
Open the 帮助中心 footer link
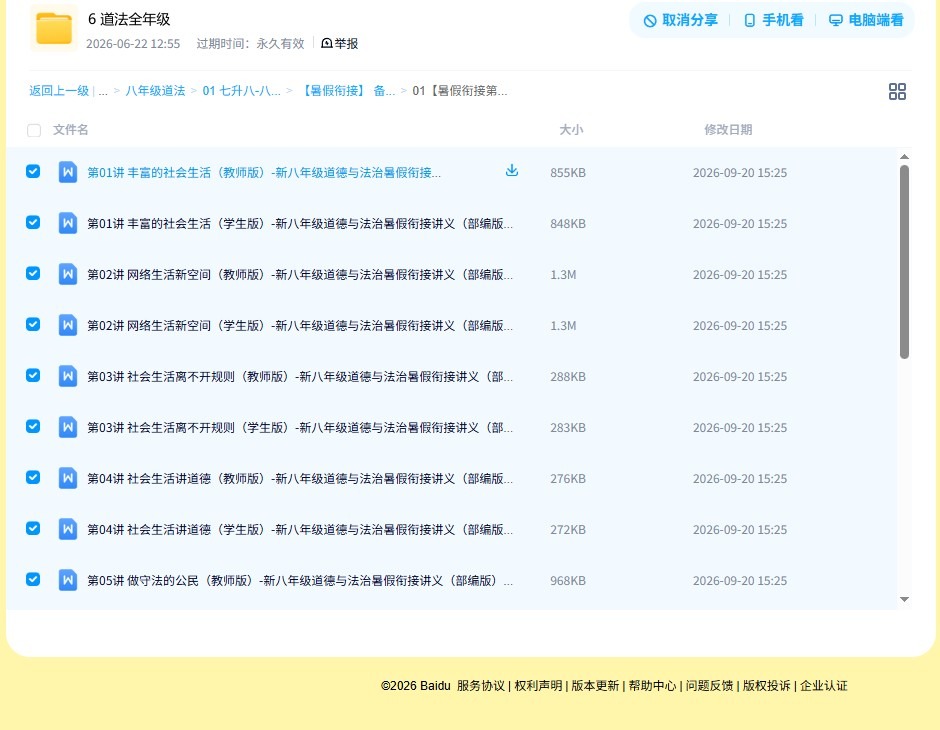(x=652, y=685)
